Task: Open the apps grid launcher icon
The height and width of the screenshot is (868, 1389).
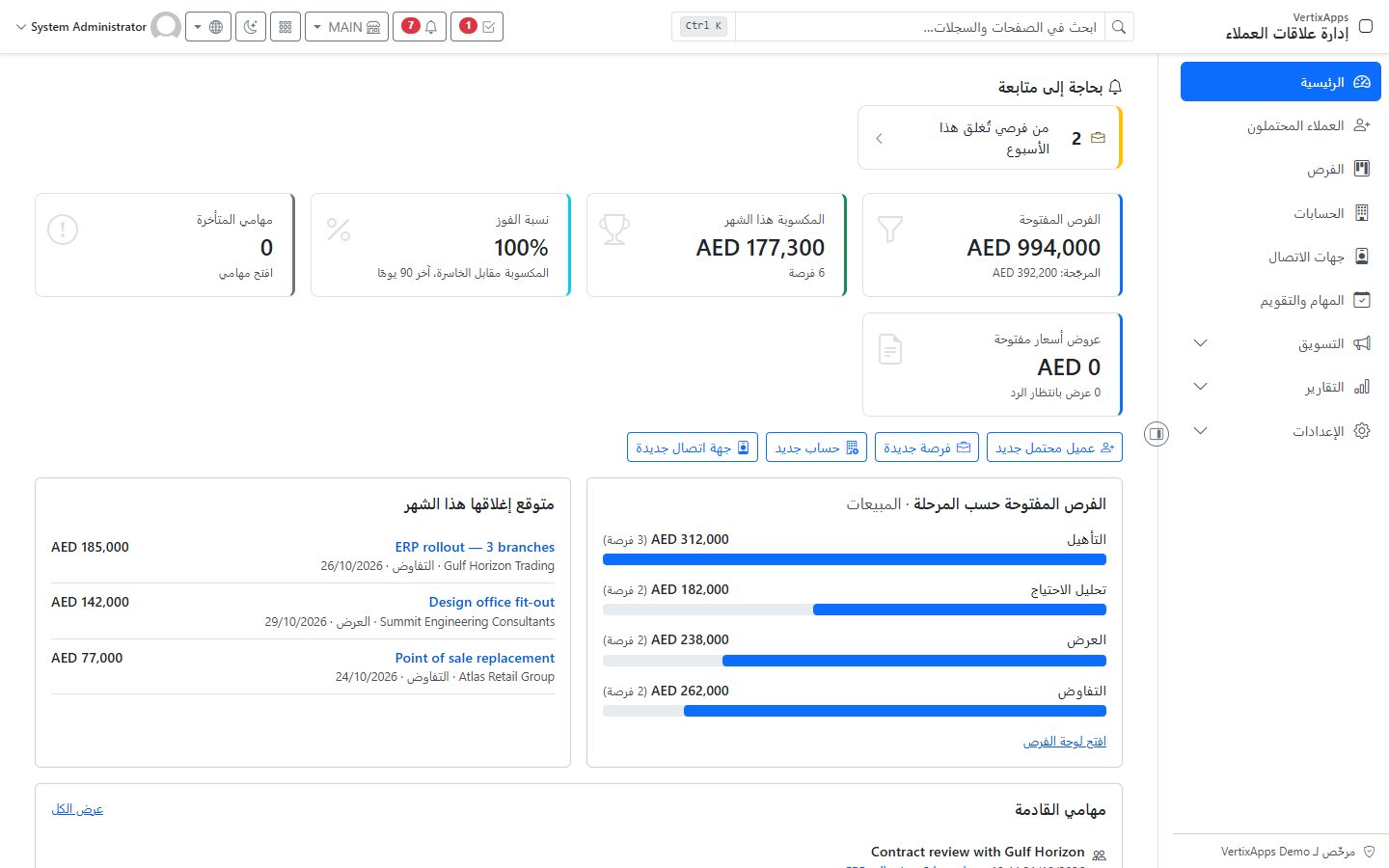Action: [x=286, y=27]
